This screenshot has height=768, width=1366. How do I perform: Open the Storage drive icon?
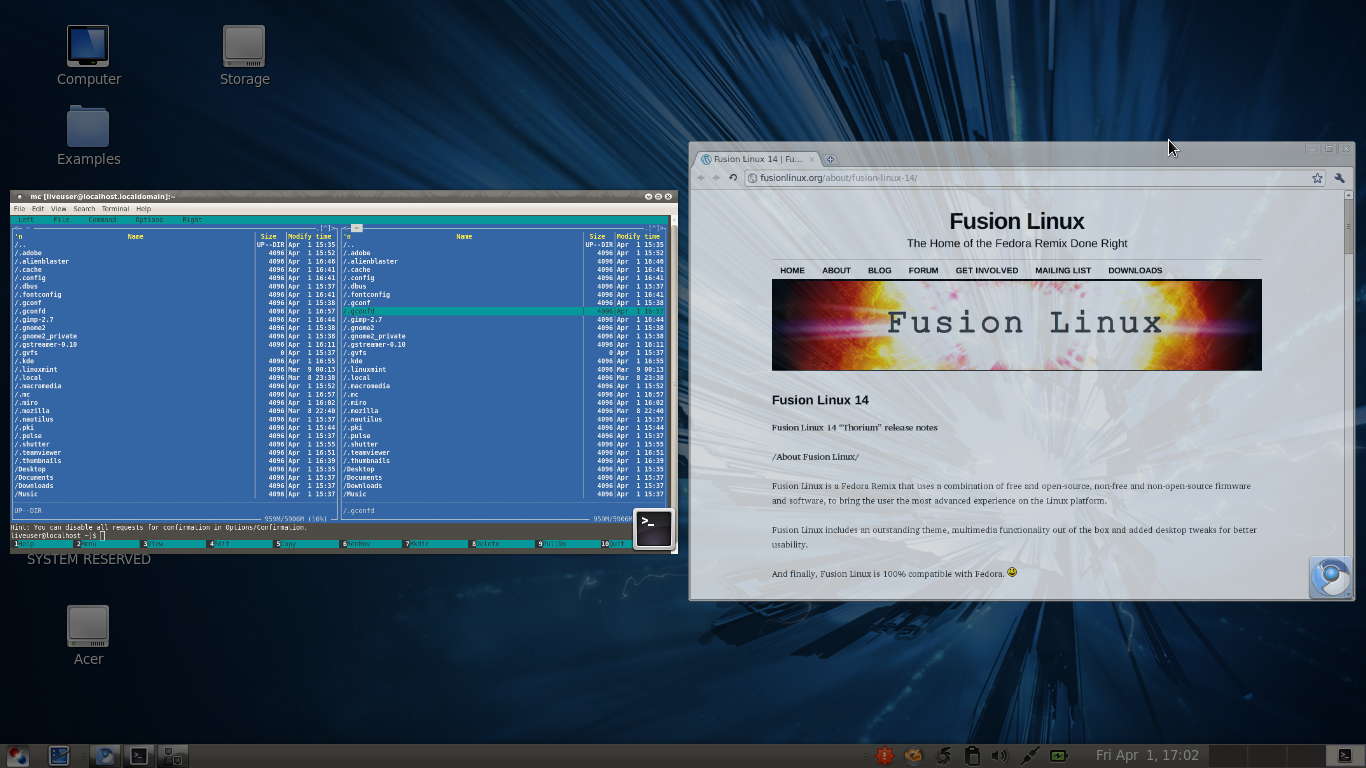244,47
